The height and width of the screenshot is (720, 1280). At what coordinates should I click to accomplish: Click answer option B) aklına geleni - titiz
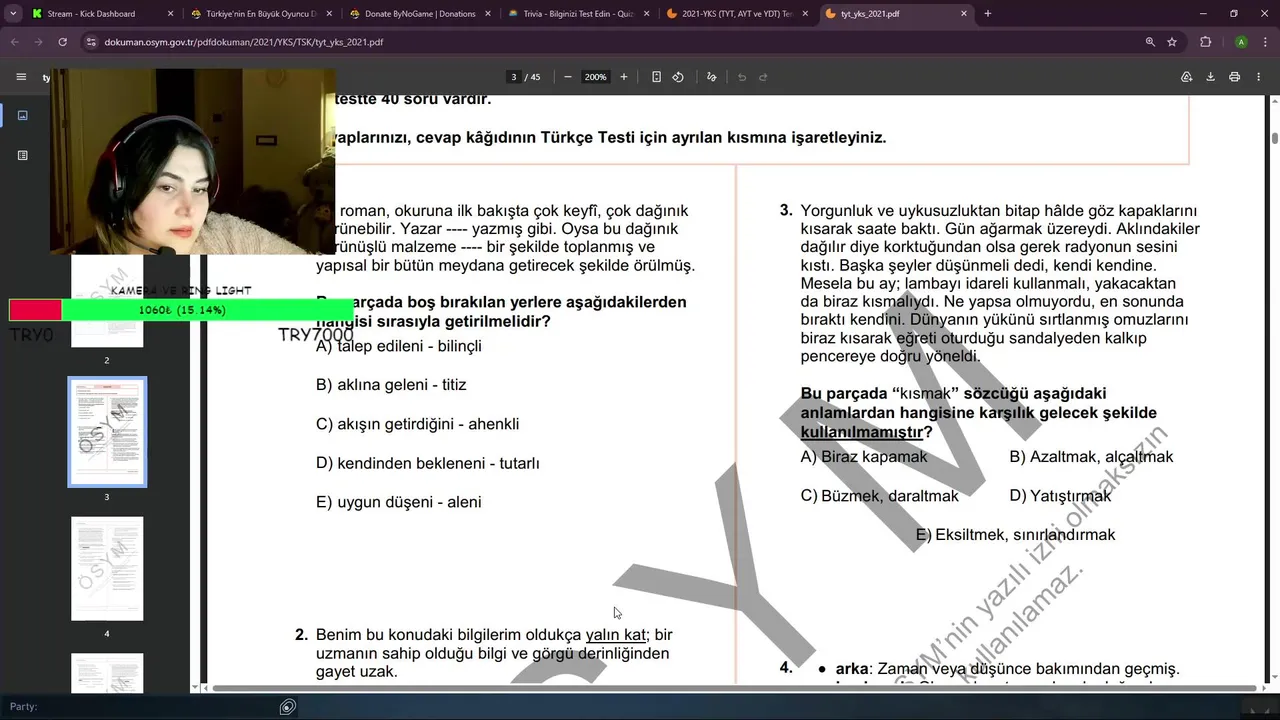coord(391,385)
